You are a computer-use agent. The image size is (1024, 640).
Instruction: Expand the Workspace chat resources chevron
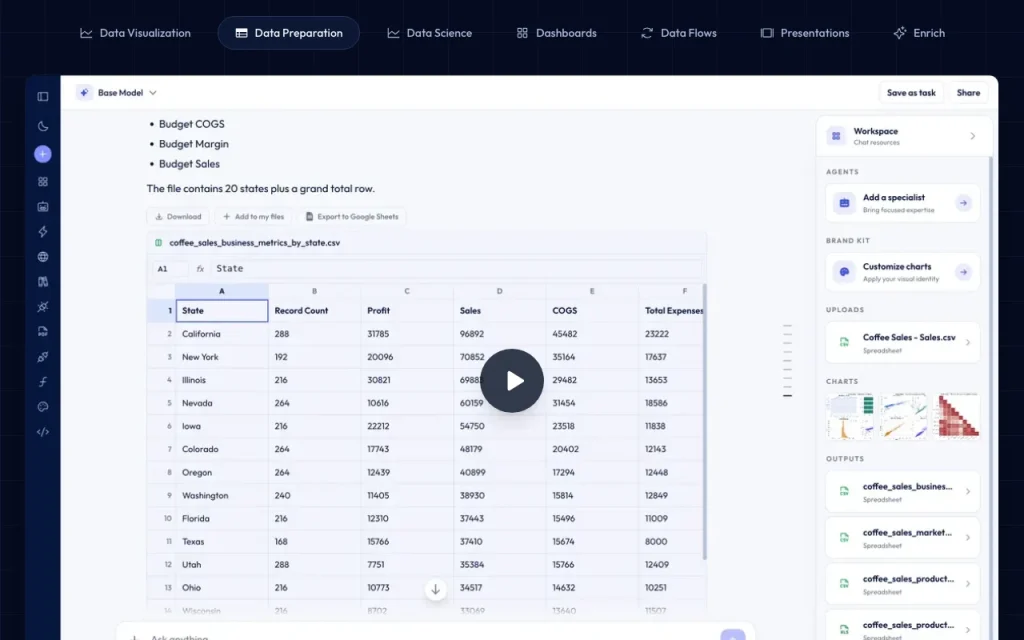(x=972, y=136)
